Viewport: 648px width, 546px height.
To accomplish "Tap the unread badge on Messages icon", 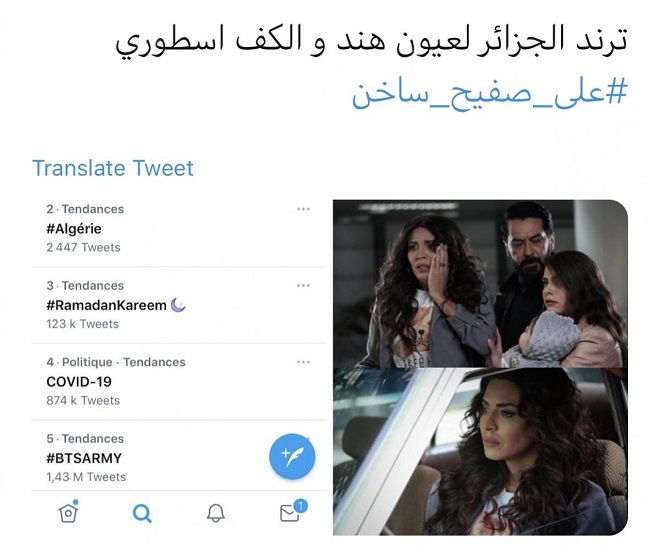I will [300, 506].
